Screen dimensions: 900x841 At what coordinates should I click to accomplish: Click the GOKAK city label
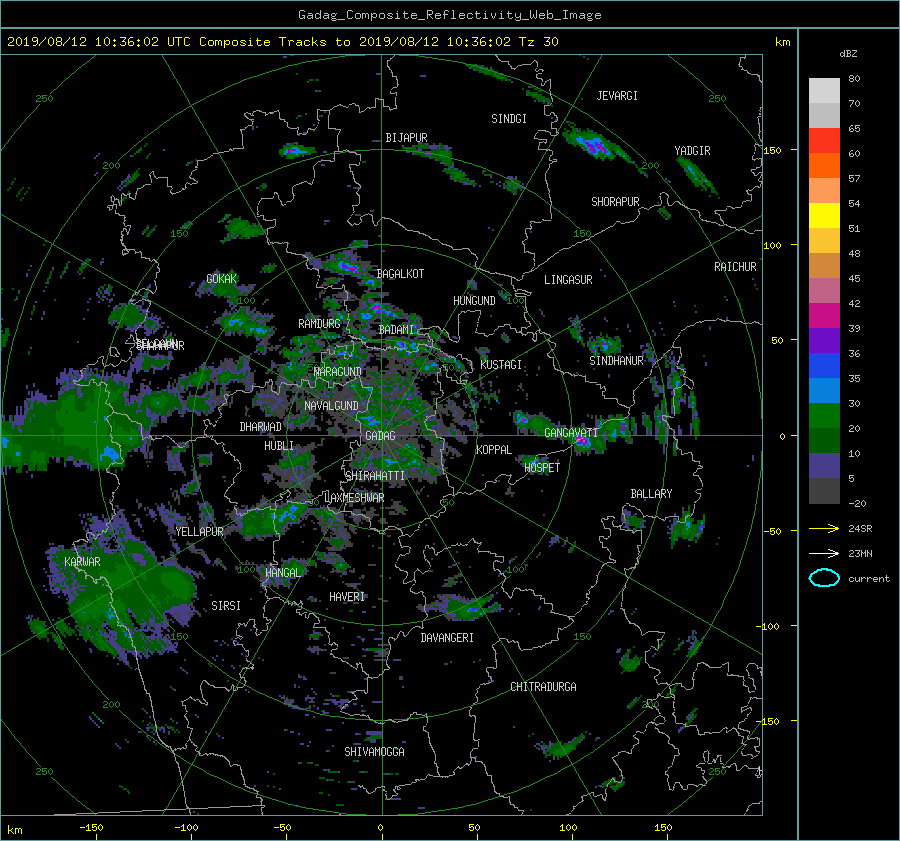pyautogui.click(x=222, y=278)
